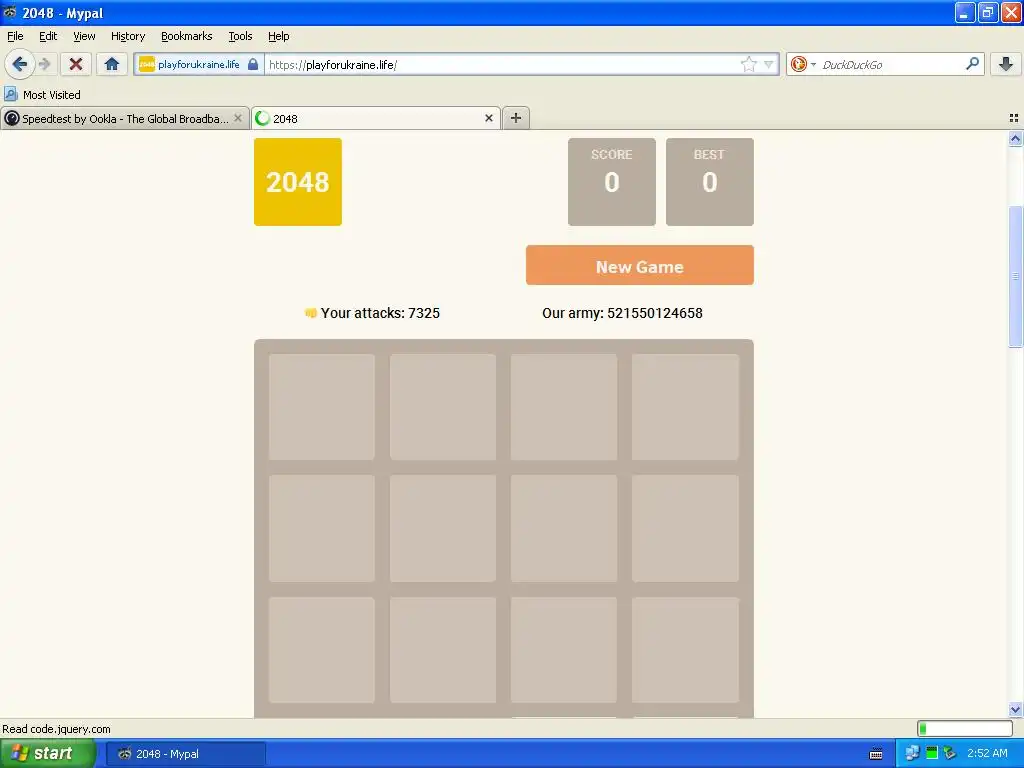Image resolution: width=1024 pixels, height=768 pixels.
Task: Open the Tools menu
Action: pos(240,36)
